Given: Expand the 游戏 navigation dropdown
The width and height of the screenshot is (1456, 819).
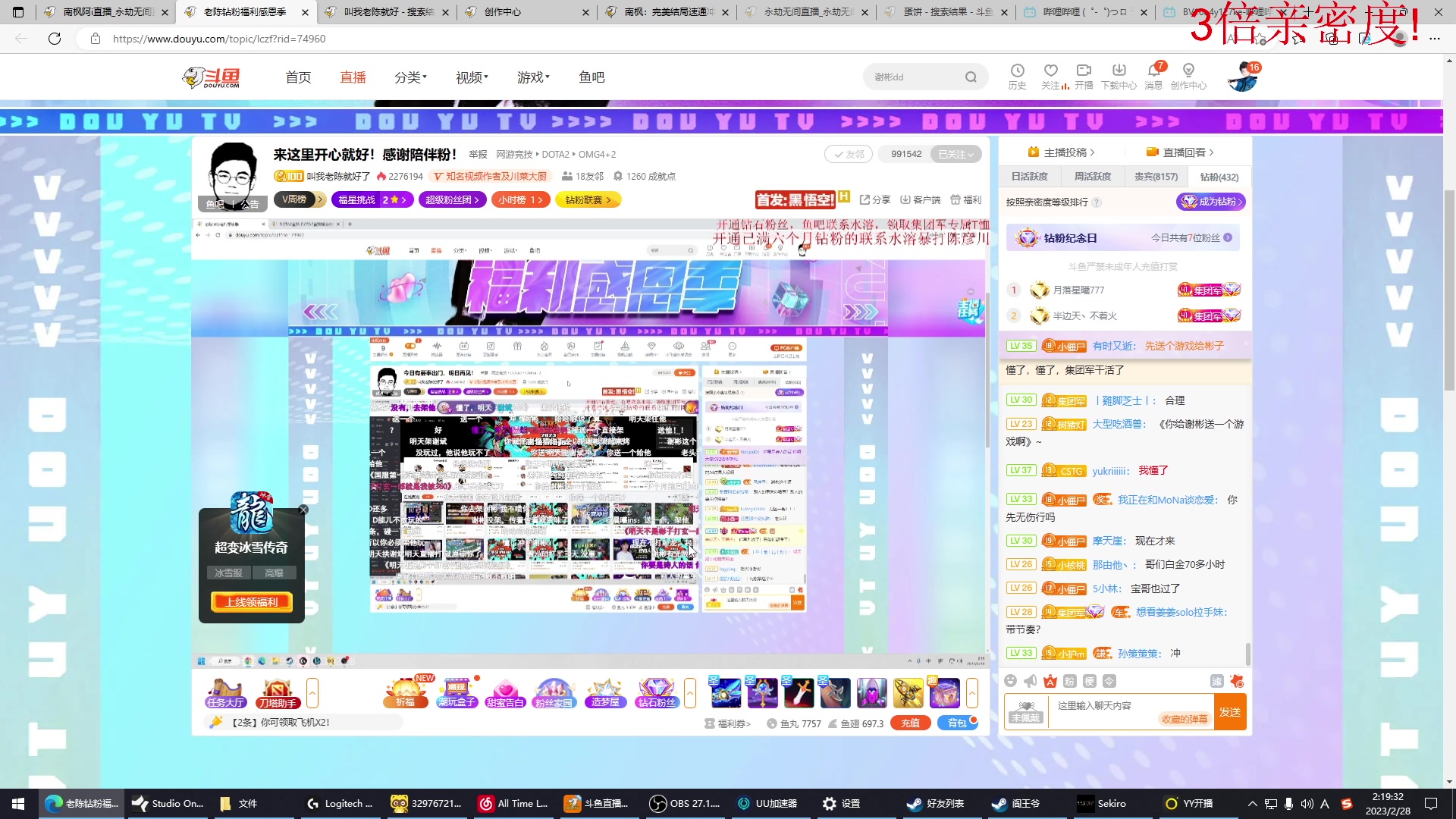Looking at the screenshot, I should point(533,77).
